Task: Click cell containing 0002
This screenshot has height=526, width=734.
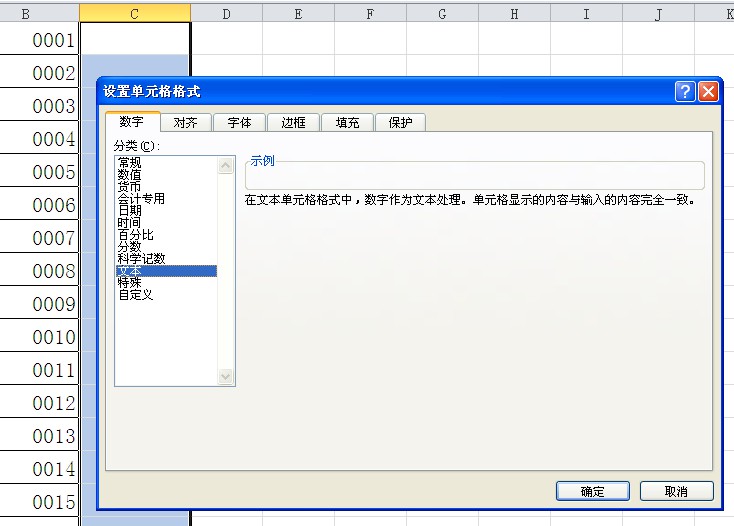Action: 39,72
